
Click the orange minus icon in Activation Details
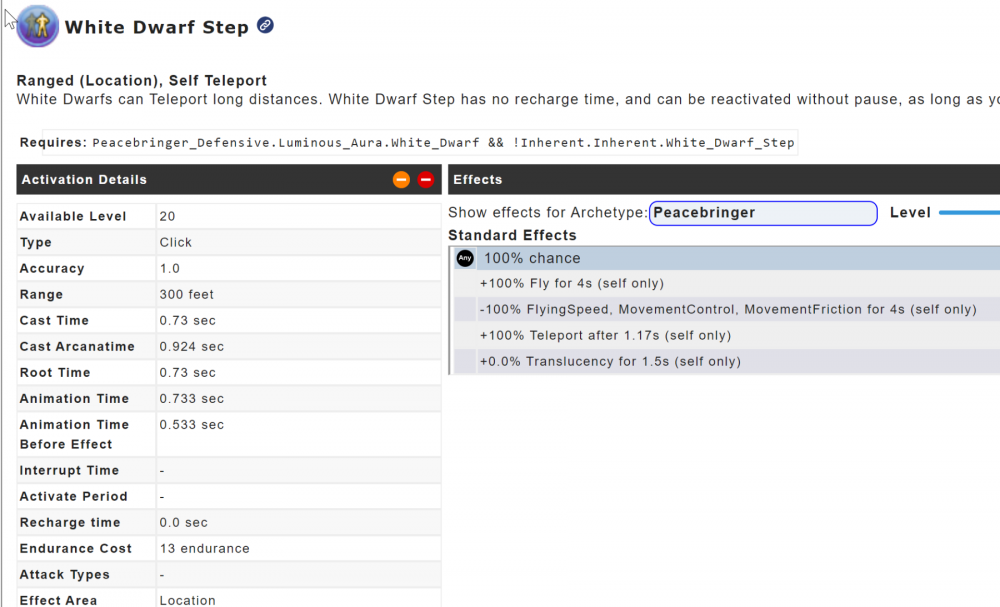(x=401, y=180)
